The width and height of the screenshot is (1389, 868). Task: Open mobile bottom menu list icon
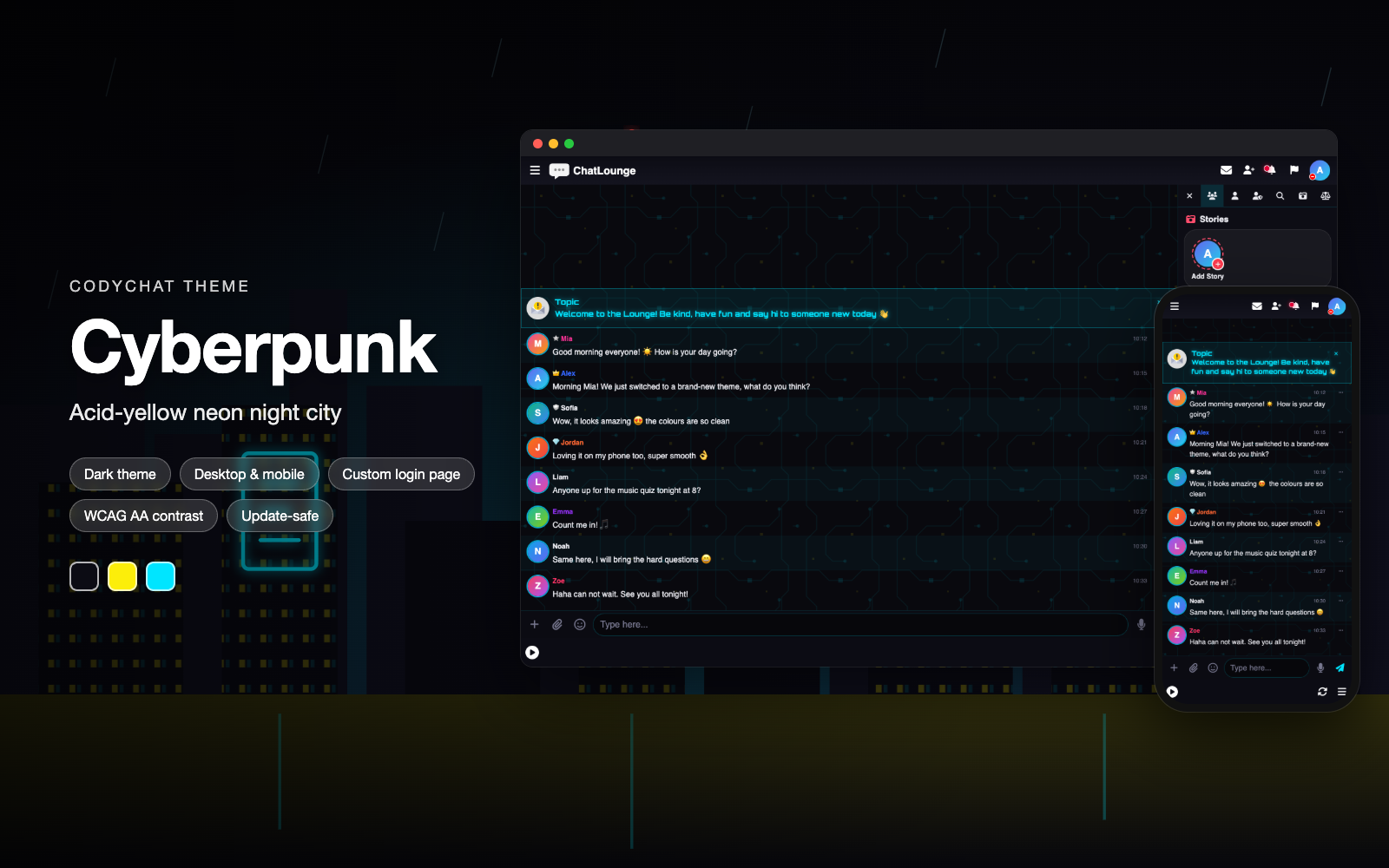tap(1342, 692)
